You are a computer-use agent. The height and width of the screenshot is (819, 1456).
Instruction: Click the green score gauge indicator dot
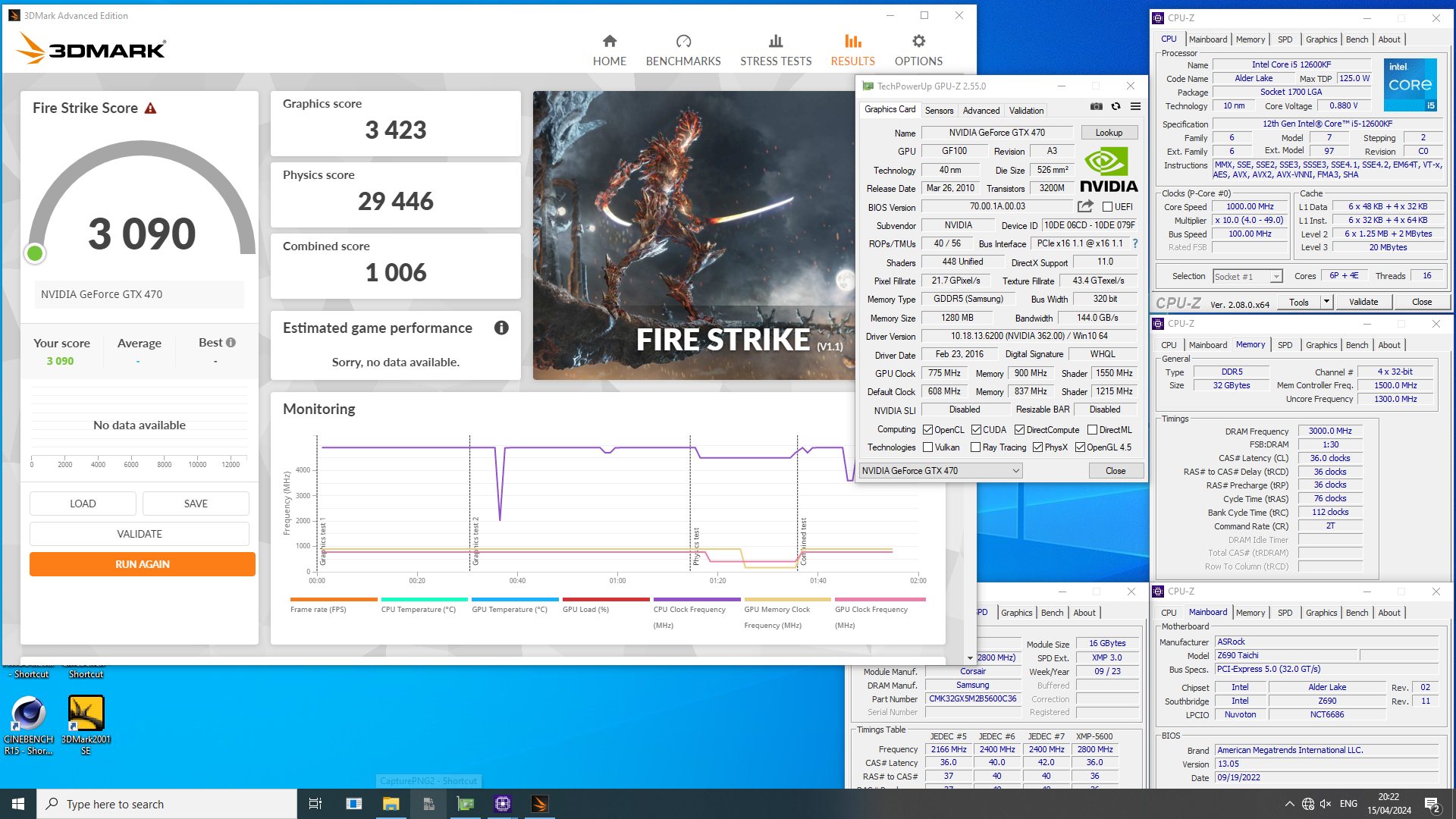coord(35,254)
